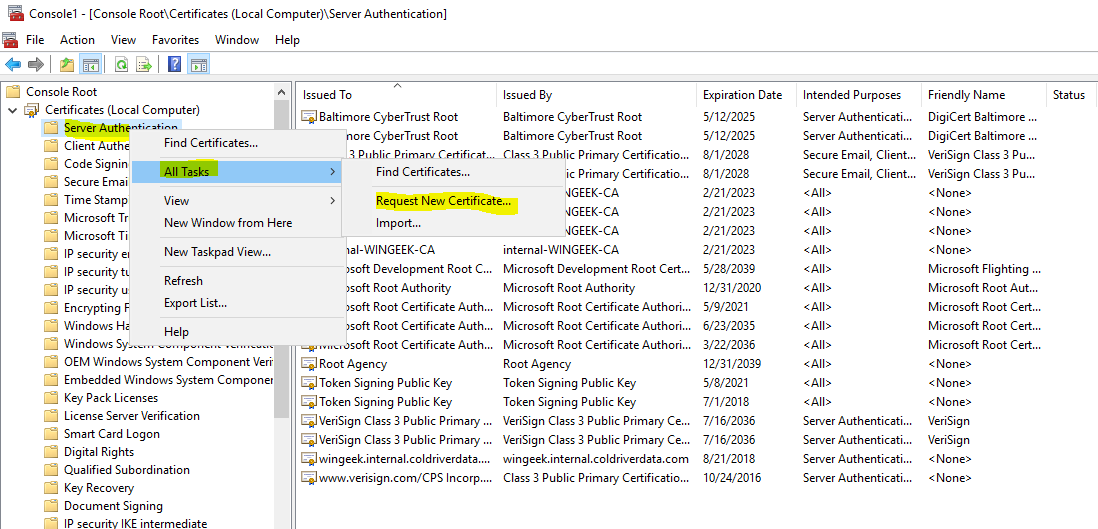This screenshot has width=1098, height=529.
Task: Open the Favorites menu
Action: [175, 40]
